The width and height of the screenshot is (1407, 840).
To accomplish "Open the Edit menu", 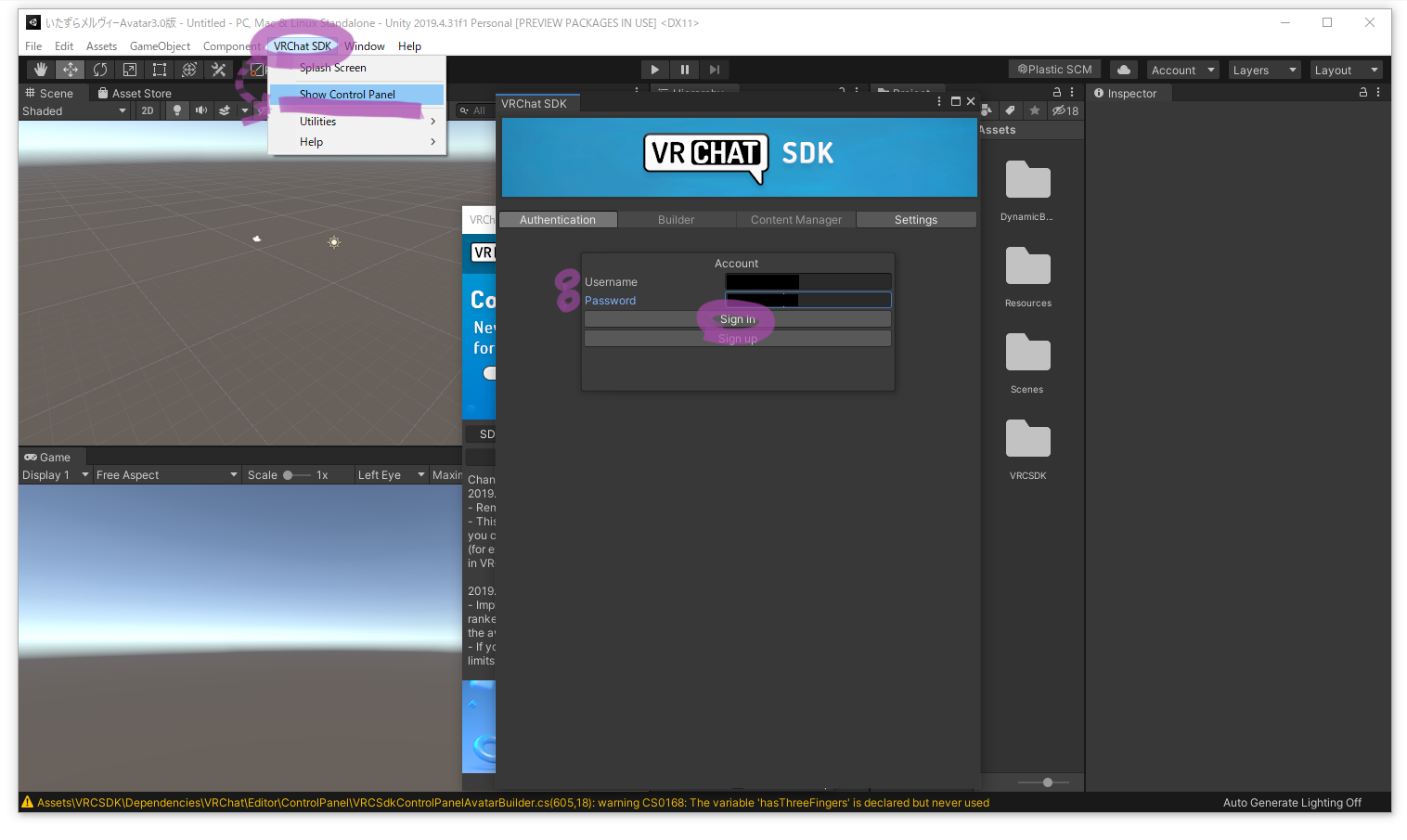I will pos(64,45).
